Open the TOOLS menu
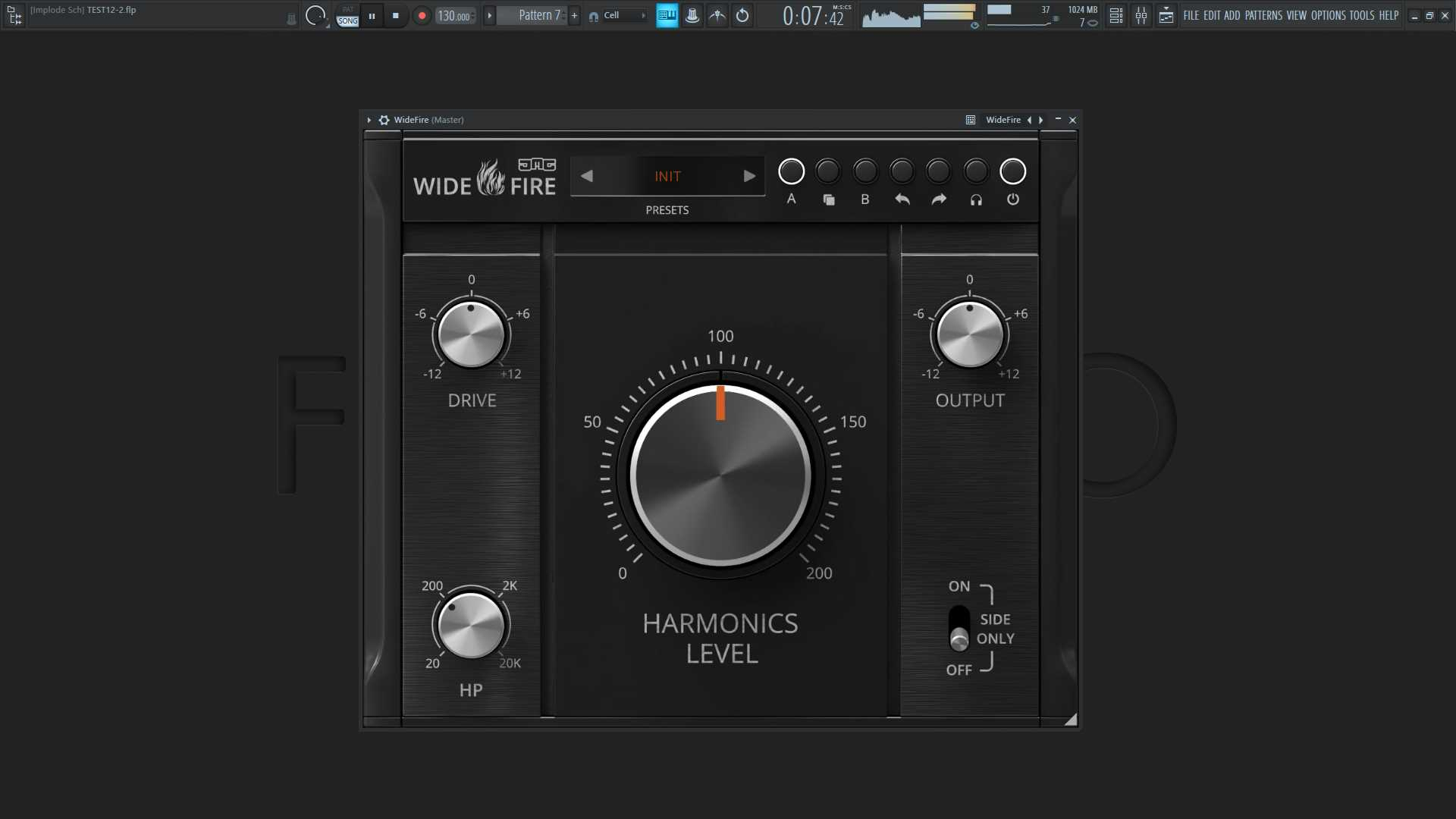Viewport: 1456px width, 819px height. pos(1361,15)
